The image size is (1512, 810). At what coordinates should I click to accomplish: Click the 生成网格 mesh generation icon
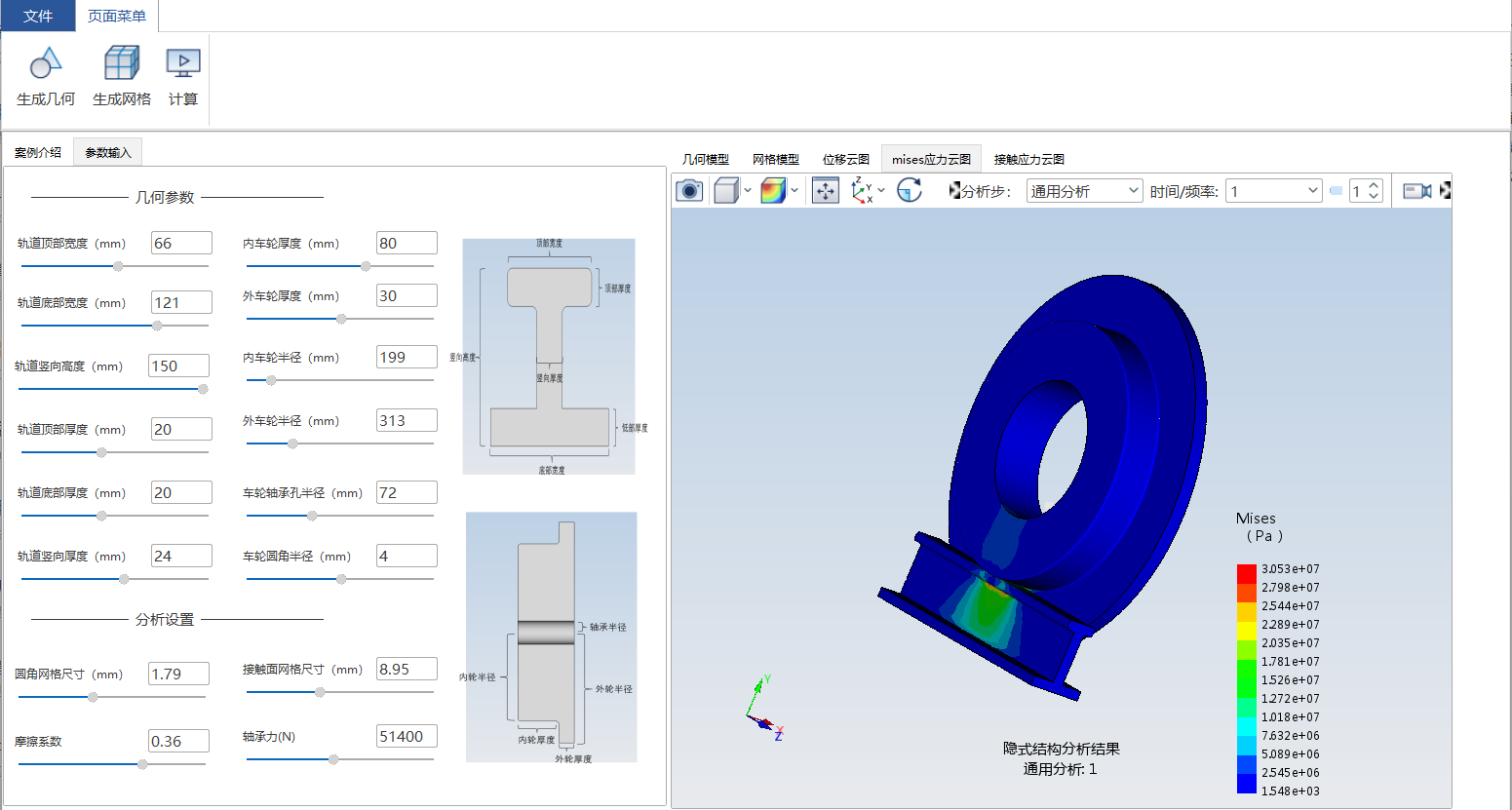122,64
